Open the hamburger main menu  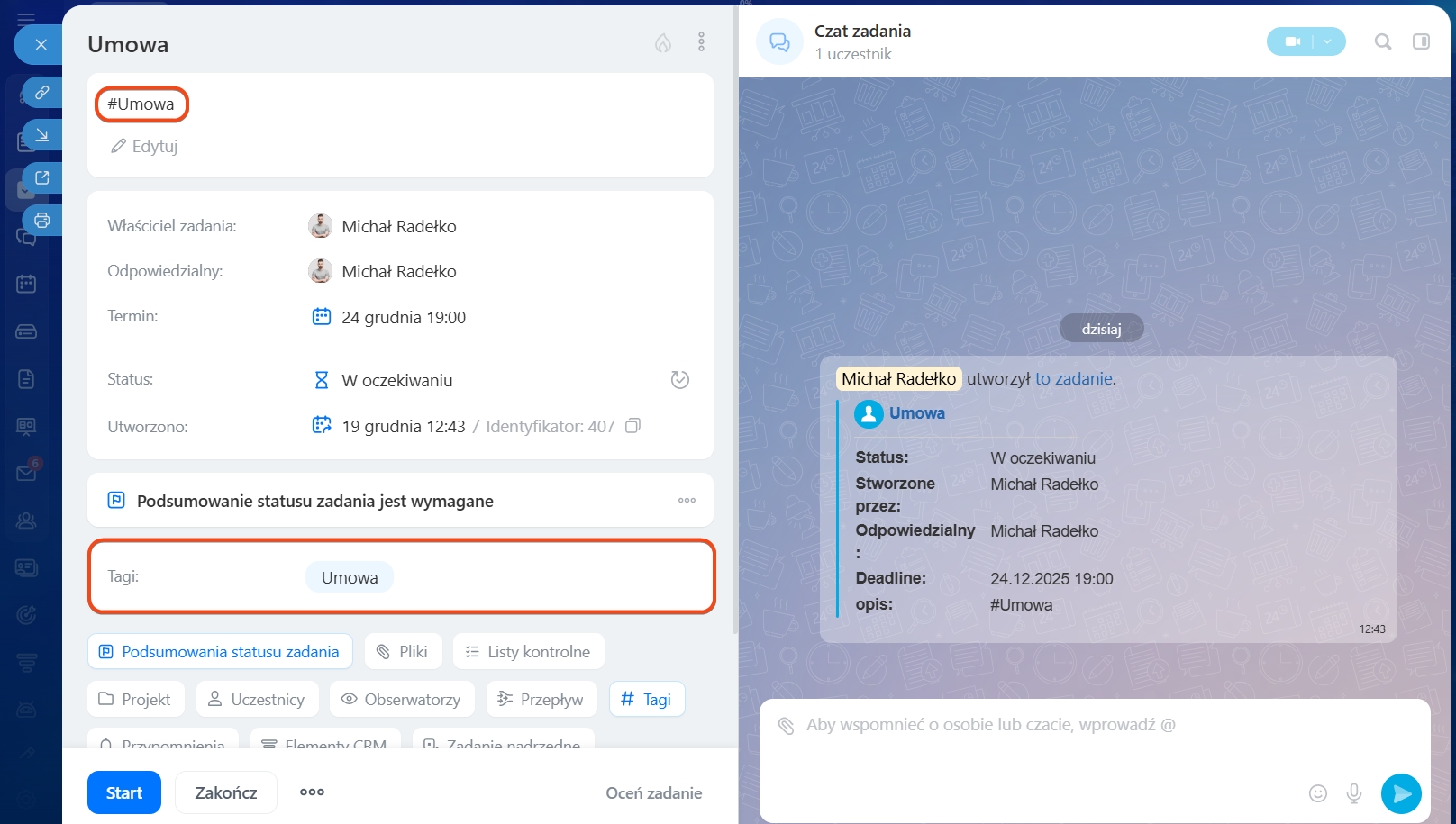pos(26,18)
